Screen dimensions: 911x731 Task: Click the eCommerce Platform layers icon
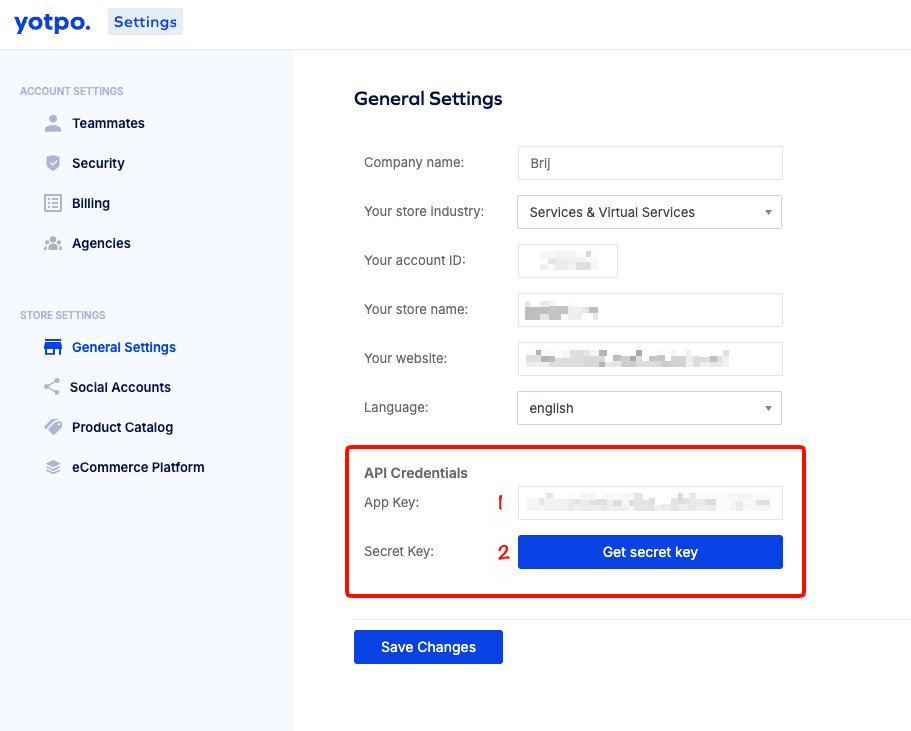pyautogui.click(x=53, y=467)
